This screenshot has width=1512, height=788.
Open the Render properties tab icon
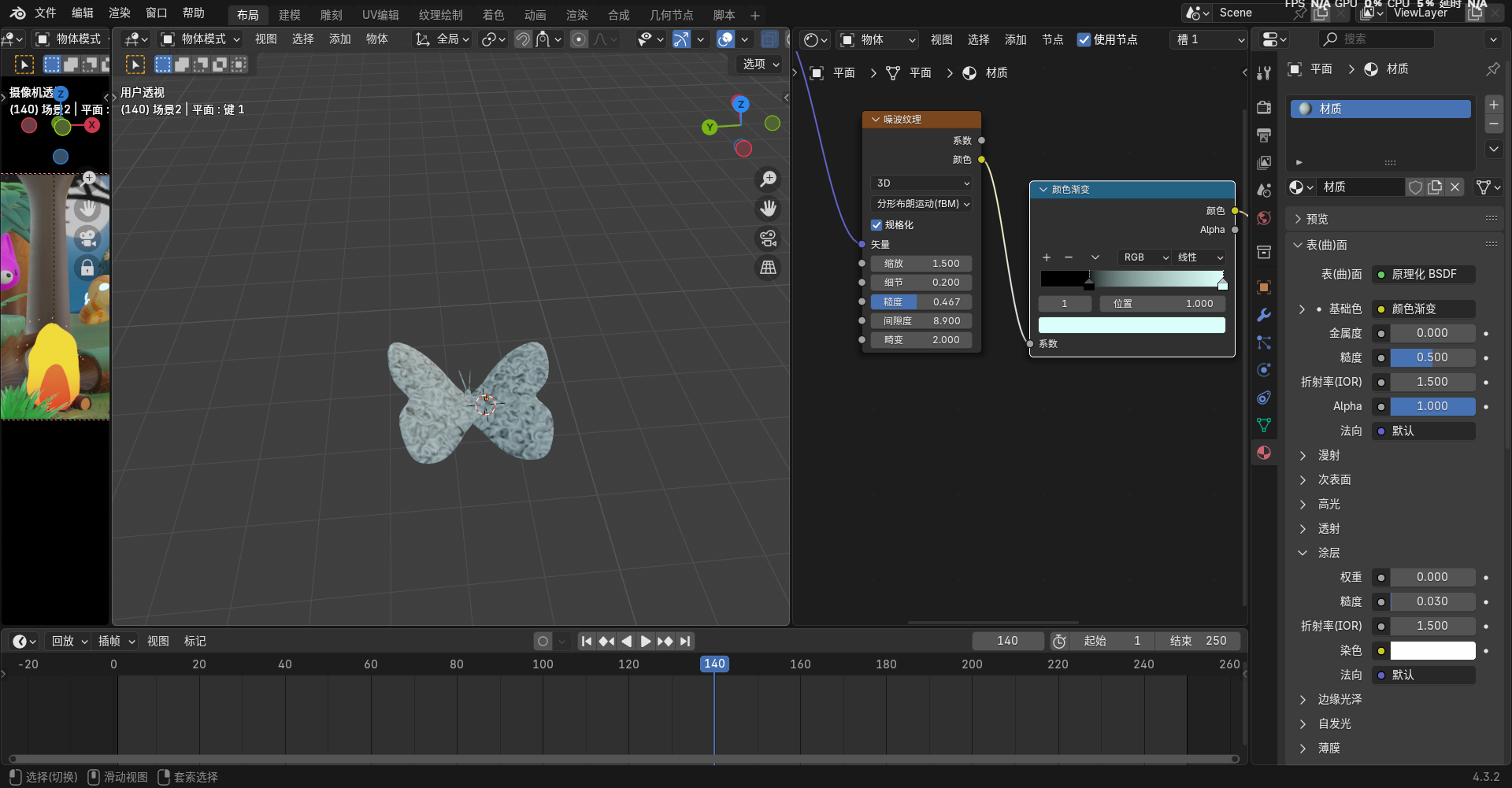tap(1264, 108)
